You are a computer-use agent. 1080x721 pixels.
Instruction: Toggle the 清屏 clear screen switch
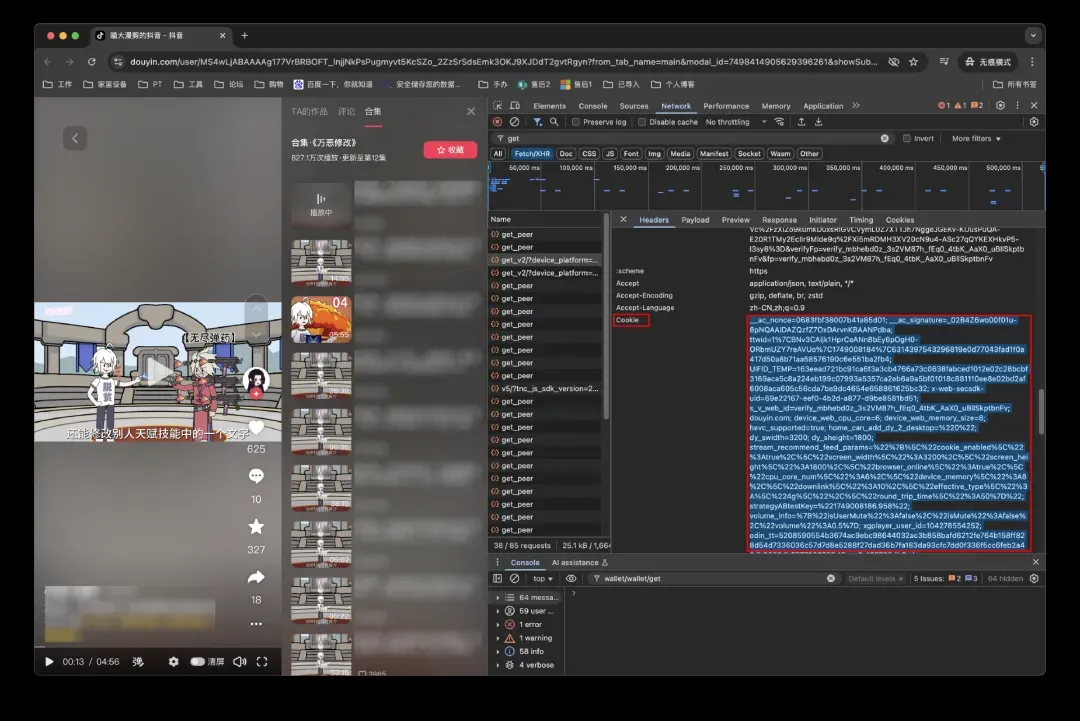click(x=198, y=662)
